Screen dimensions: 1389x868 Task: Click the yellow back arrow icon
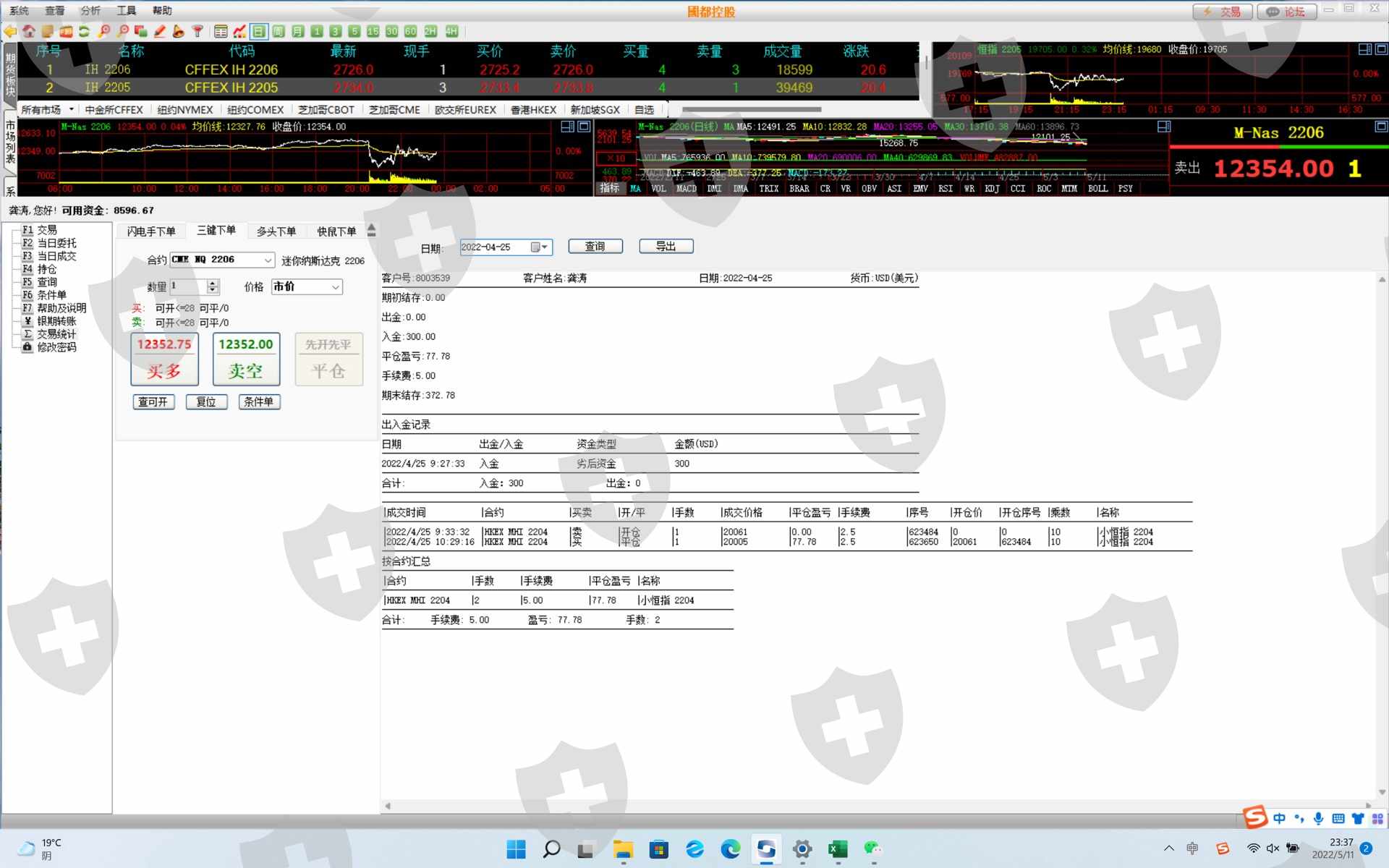click(x=10, y=31)
